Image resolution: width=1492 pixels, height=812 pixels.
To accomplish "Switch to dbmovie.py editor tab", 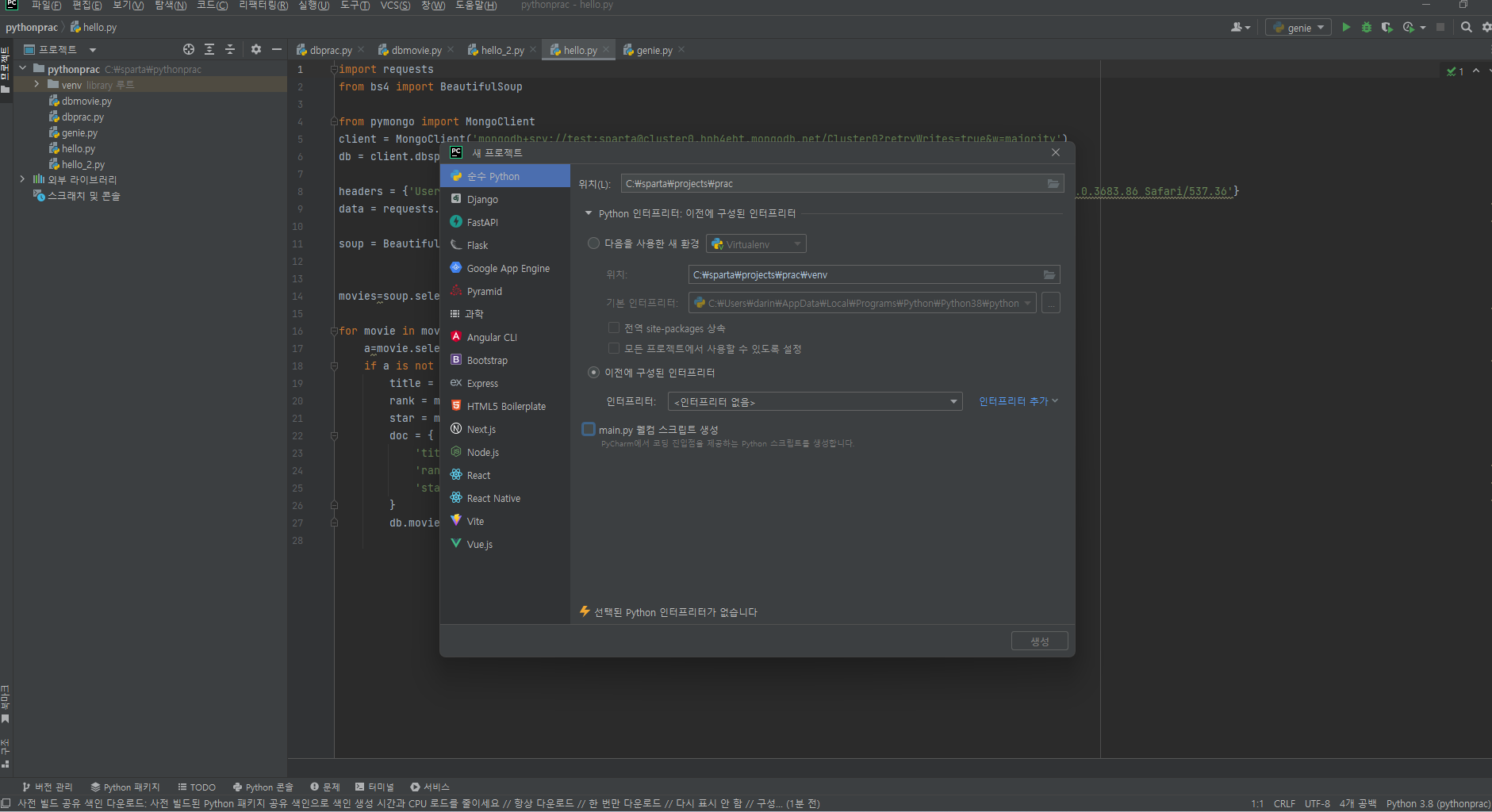I will (416, 50).
